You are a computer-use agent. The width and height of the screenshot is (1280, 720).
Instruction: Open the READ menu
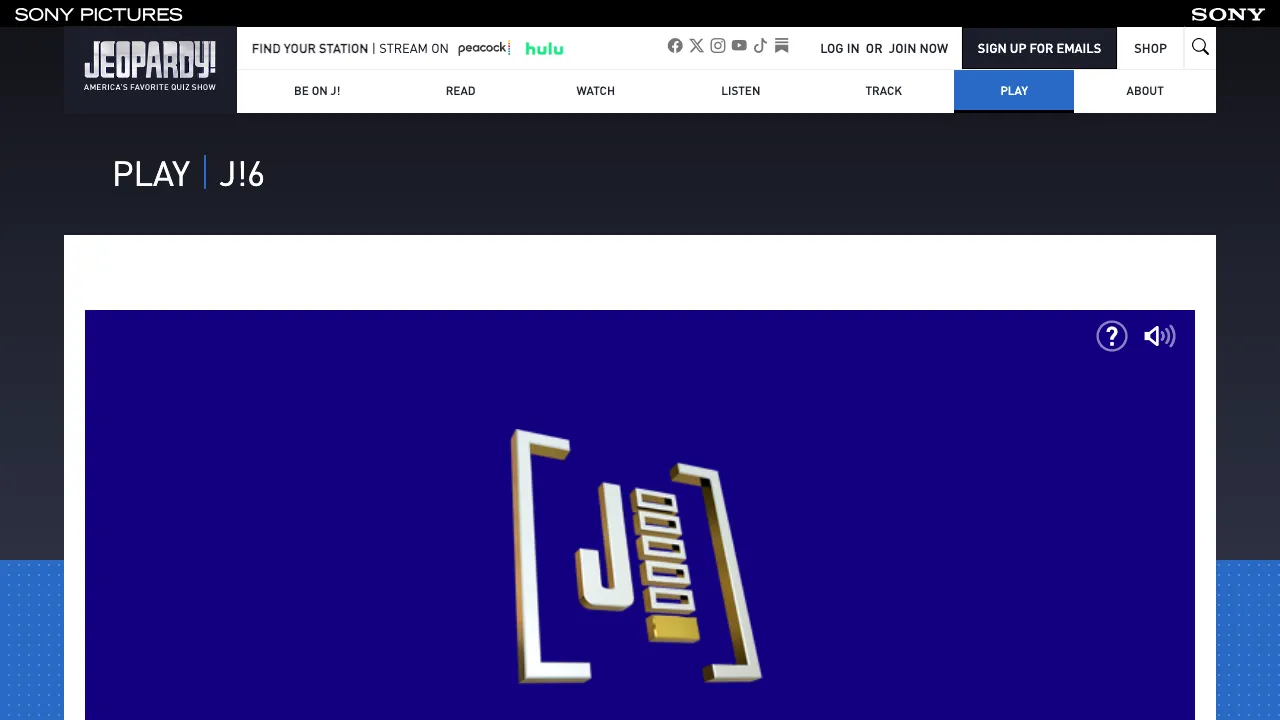[461, 91]
